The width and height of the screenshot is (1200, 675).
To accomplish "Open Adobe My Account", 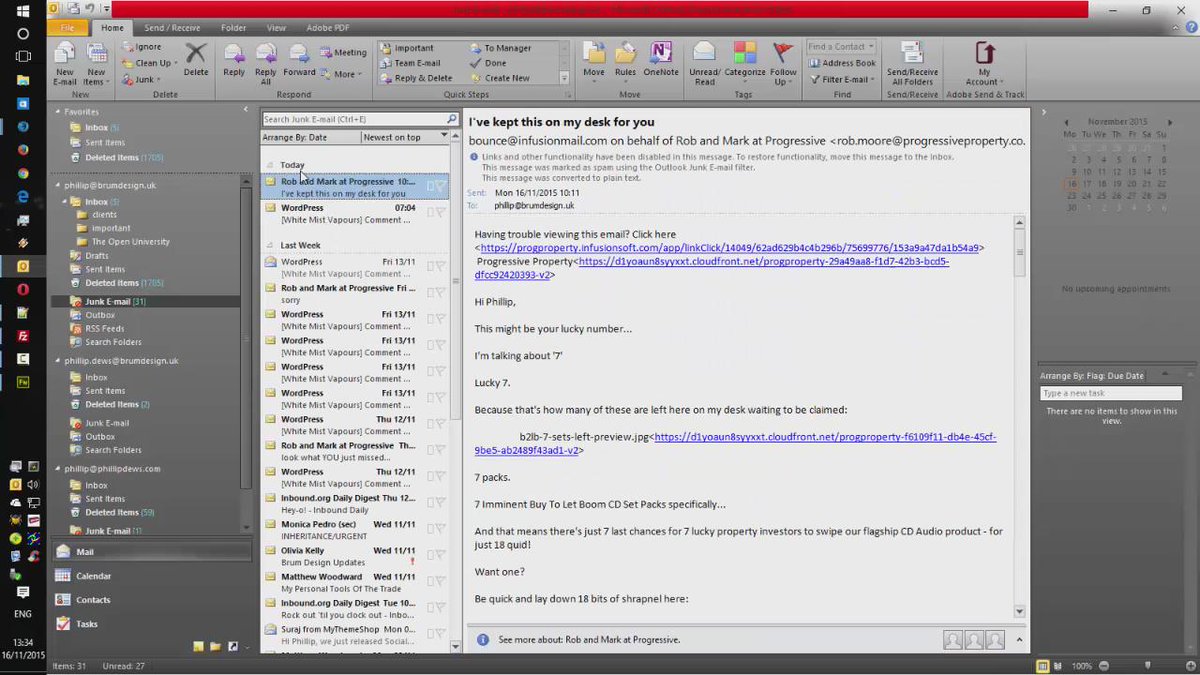I will click(985, 64).
